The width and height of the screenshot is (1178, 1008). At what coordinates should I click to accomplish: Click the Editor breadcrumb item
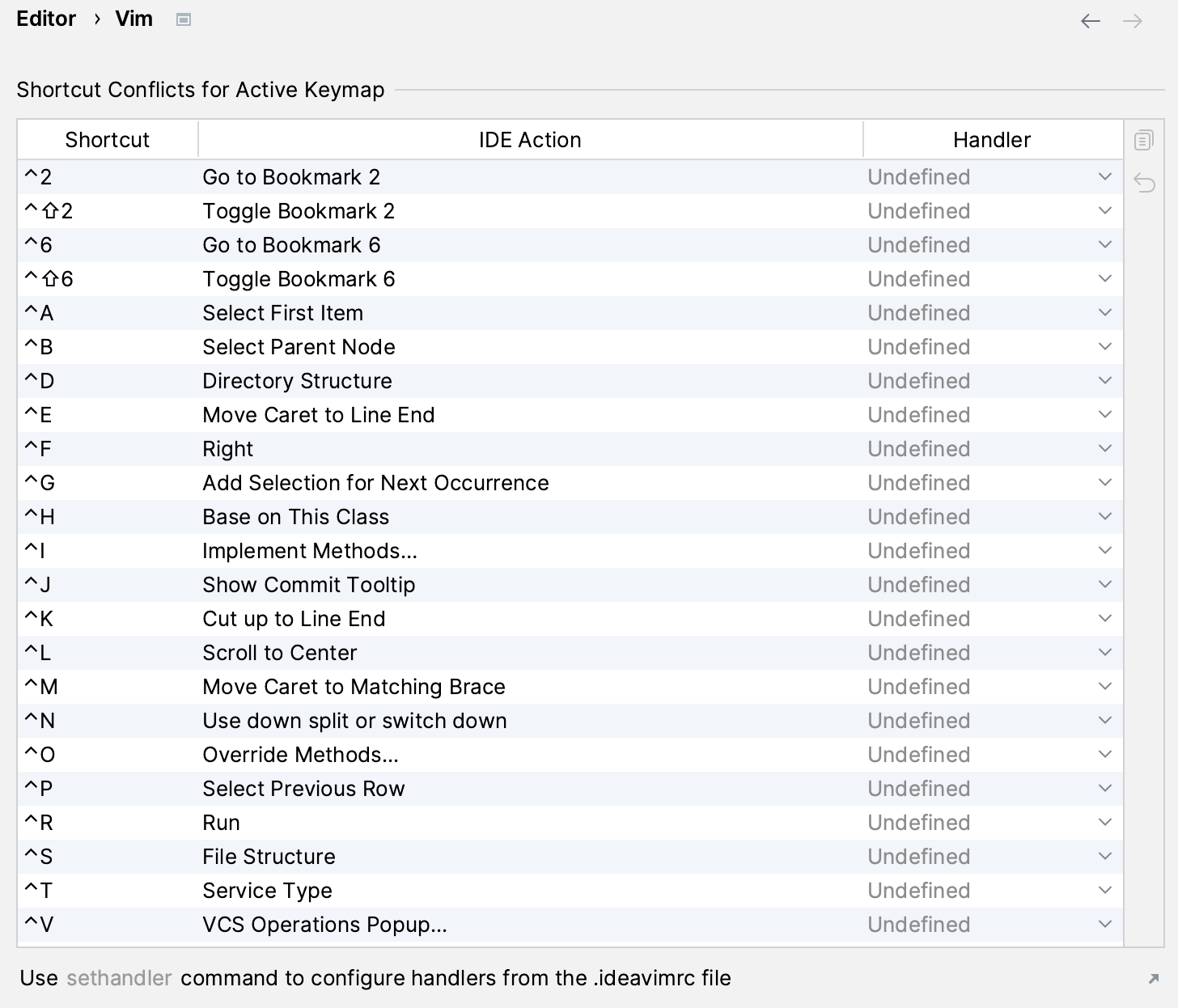point(46,19)
